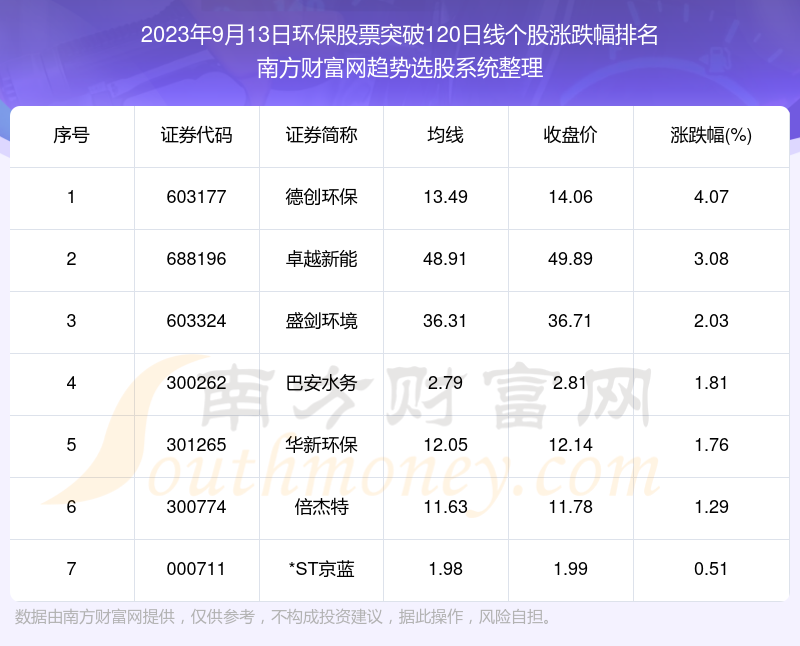
Task: Click average value 1.98
Action: pyautogui.click(x=445, y=569)
